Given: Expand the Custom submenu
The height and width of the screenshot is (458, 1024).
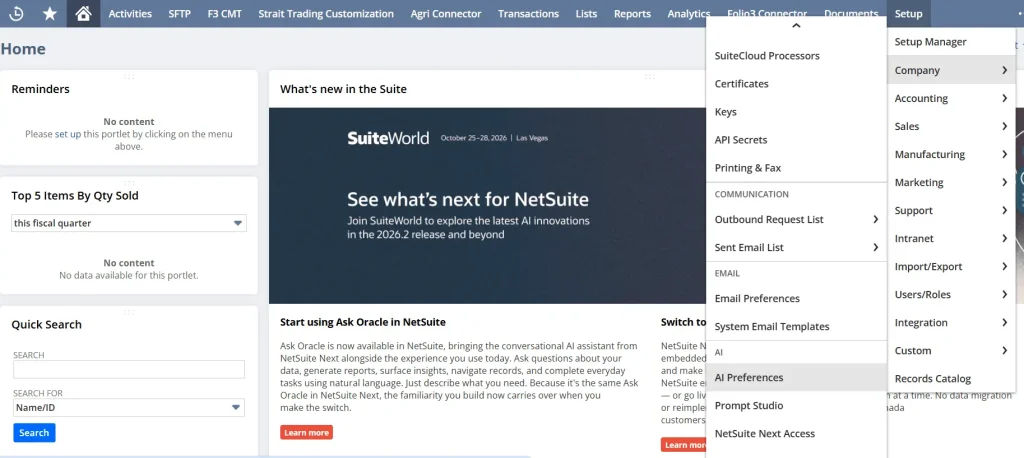Looking at the screenshot, I should 951,351.
